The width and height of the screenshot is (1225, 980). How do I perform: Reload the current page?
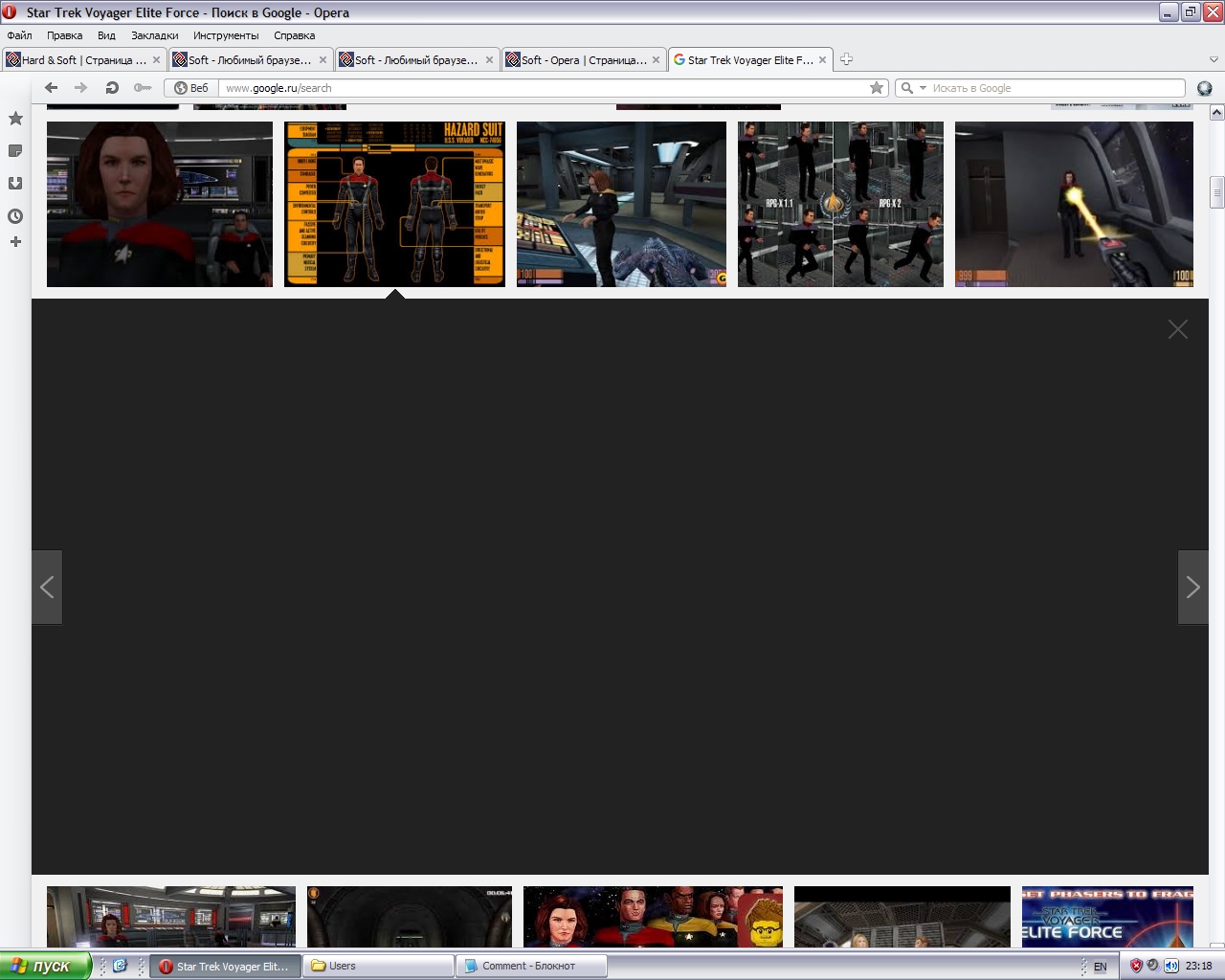(x=112, y=88)
